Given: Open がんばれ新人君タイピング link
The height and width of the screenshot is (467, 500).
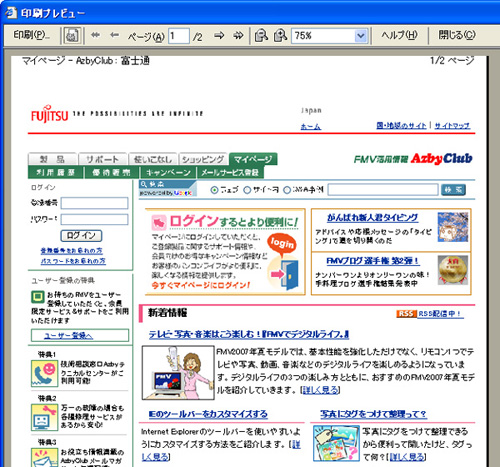Looking at the screenshot, I should [x=372, y=218].
